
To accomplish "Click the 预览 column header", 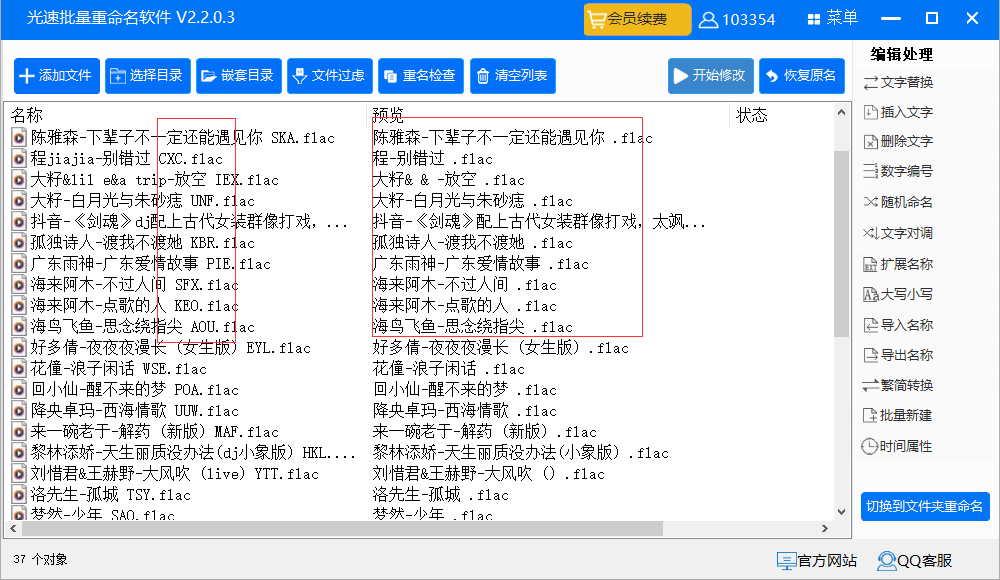I will (388, 115).
